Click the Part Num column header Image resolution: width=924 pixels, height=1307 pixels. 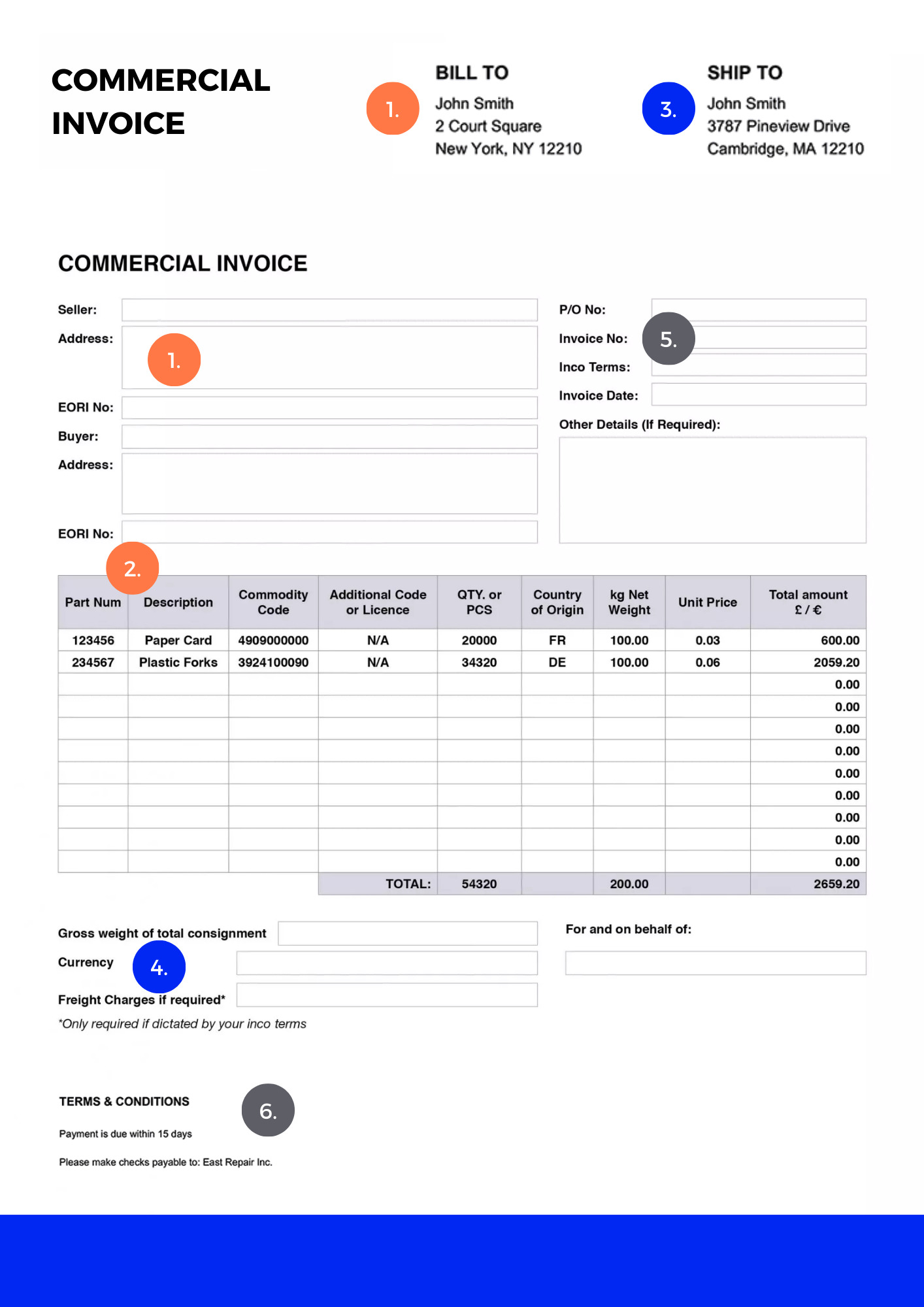click(93, 603)
